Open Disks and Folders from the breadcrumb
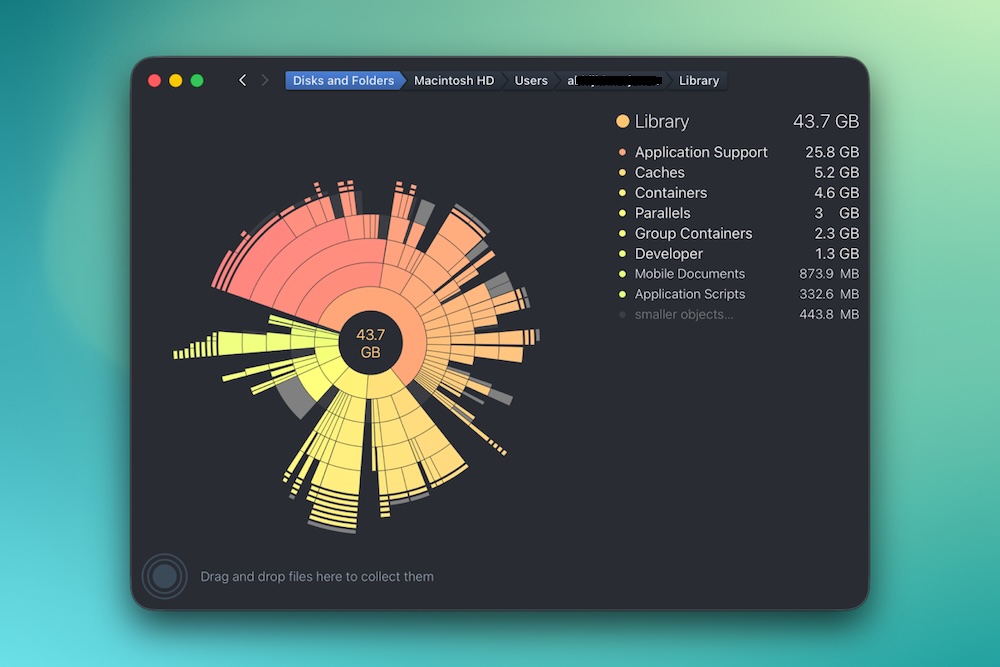Screen dimensions: 1000x667 click(344, 80)
